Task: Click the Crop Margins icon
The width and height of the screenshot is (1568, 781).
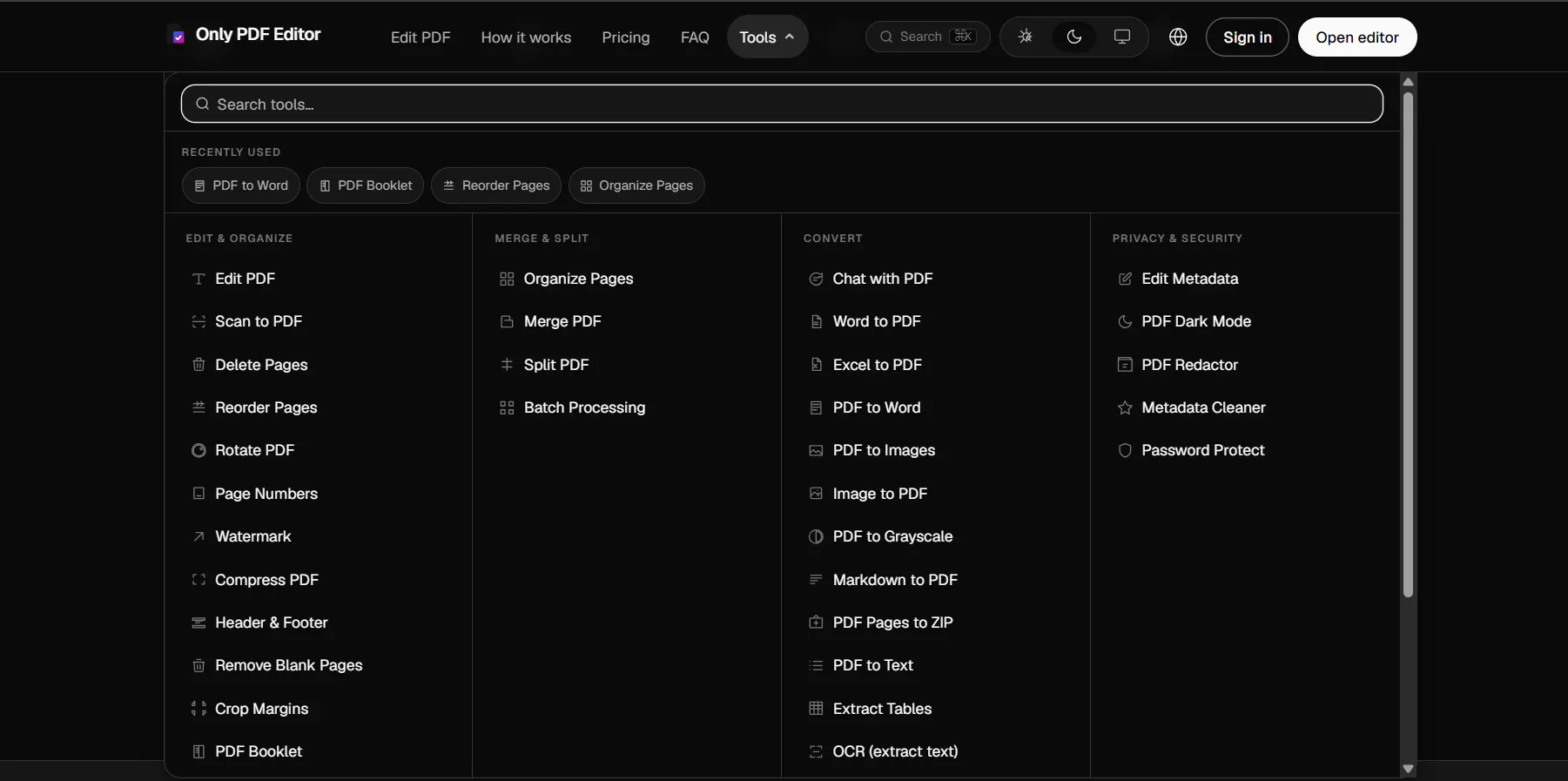Action: tap(199, 709)
